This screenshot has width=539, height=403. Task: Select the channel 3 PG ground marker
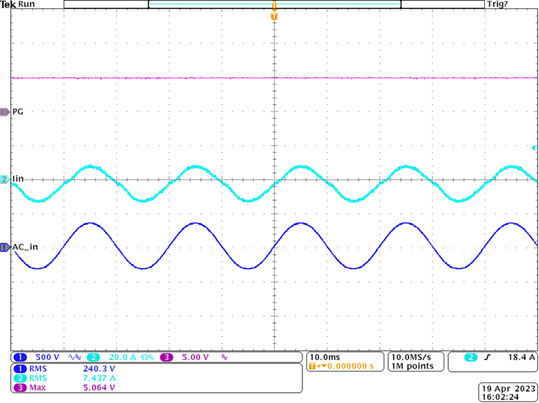[4, 112]
